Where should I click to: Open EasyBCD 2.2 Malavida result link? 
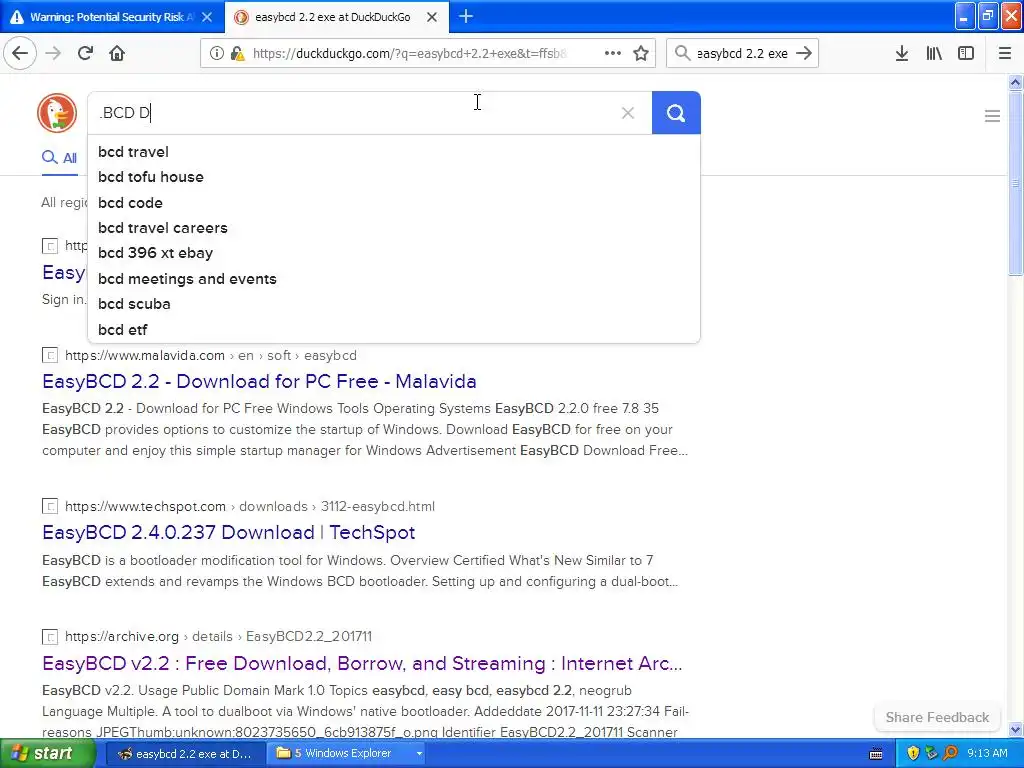click(x=259, y=381)
